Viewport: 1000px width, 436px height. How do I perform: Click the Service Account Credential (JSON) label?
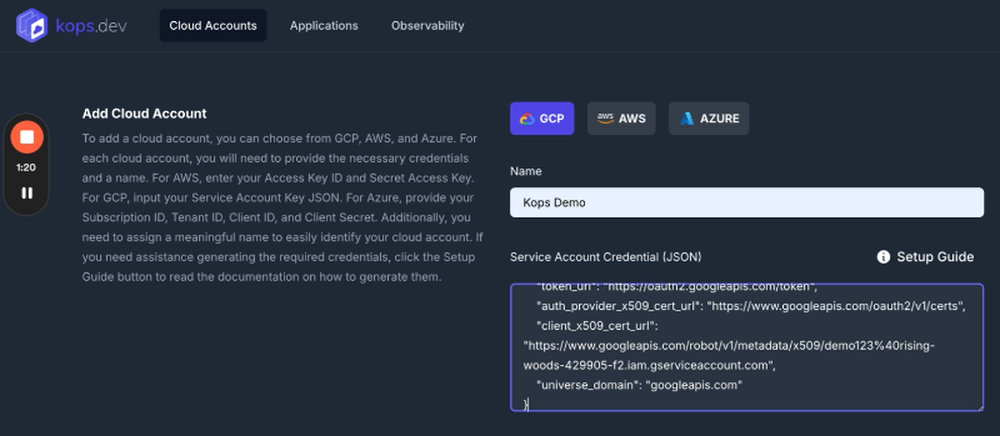tap(606, 257)
